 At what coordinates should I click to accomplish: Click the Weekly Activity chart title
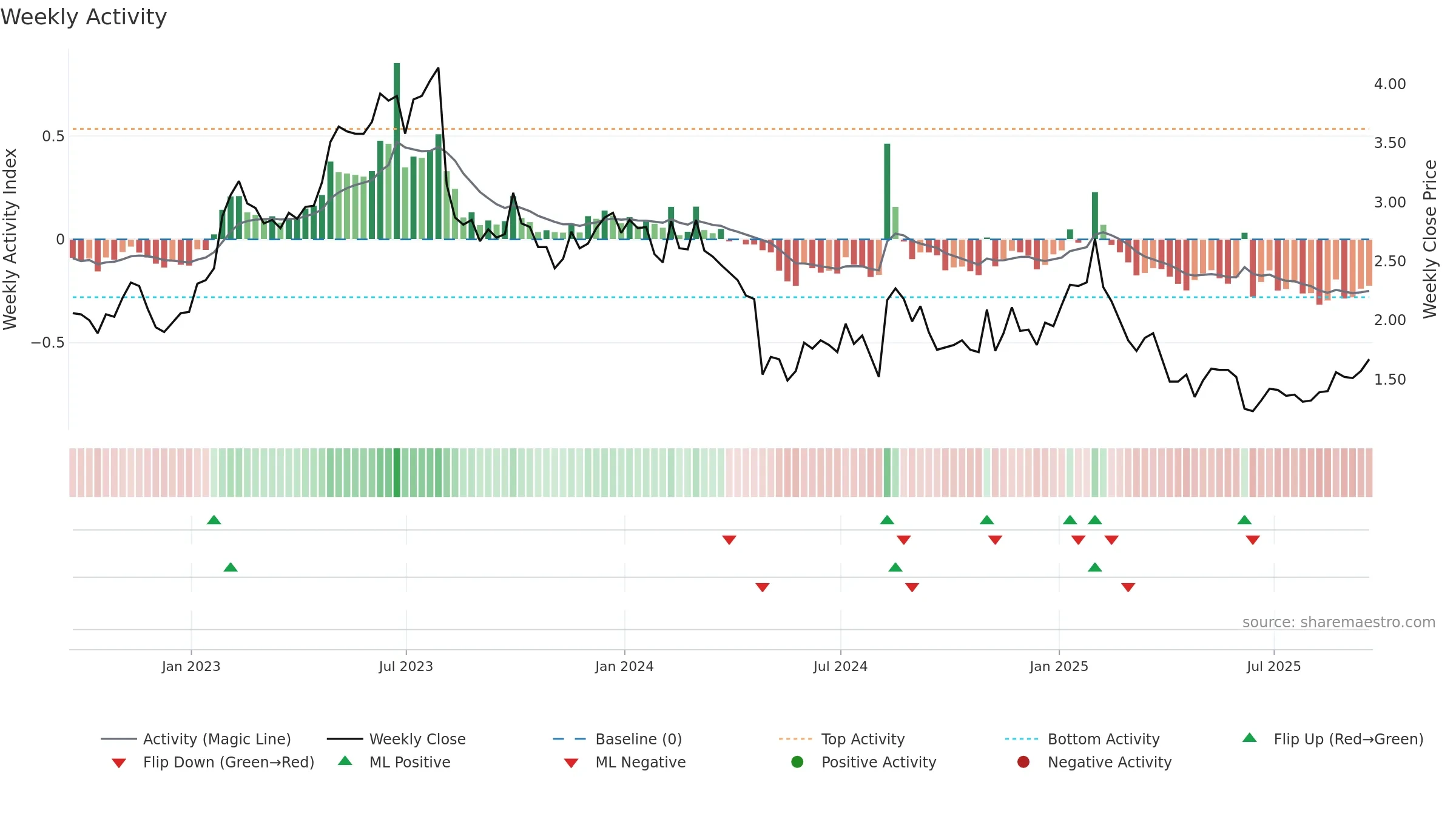click(x=84, y=17)
